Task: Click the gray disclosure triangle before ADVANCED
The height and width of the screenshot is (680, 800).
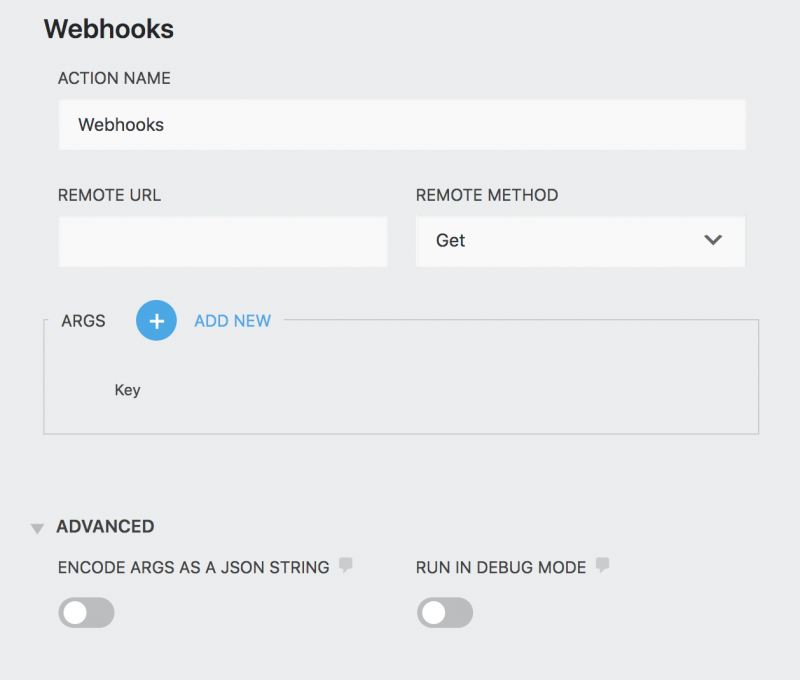Action: 36,527
